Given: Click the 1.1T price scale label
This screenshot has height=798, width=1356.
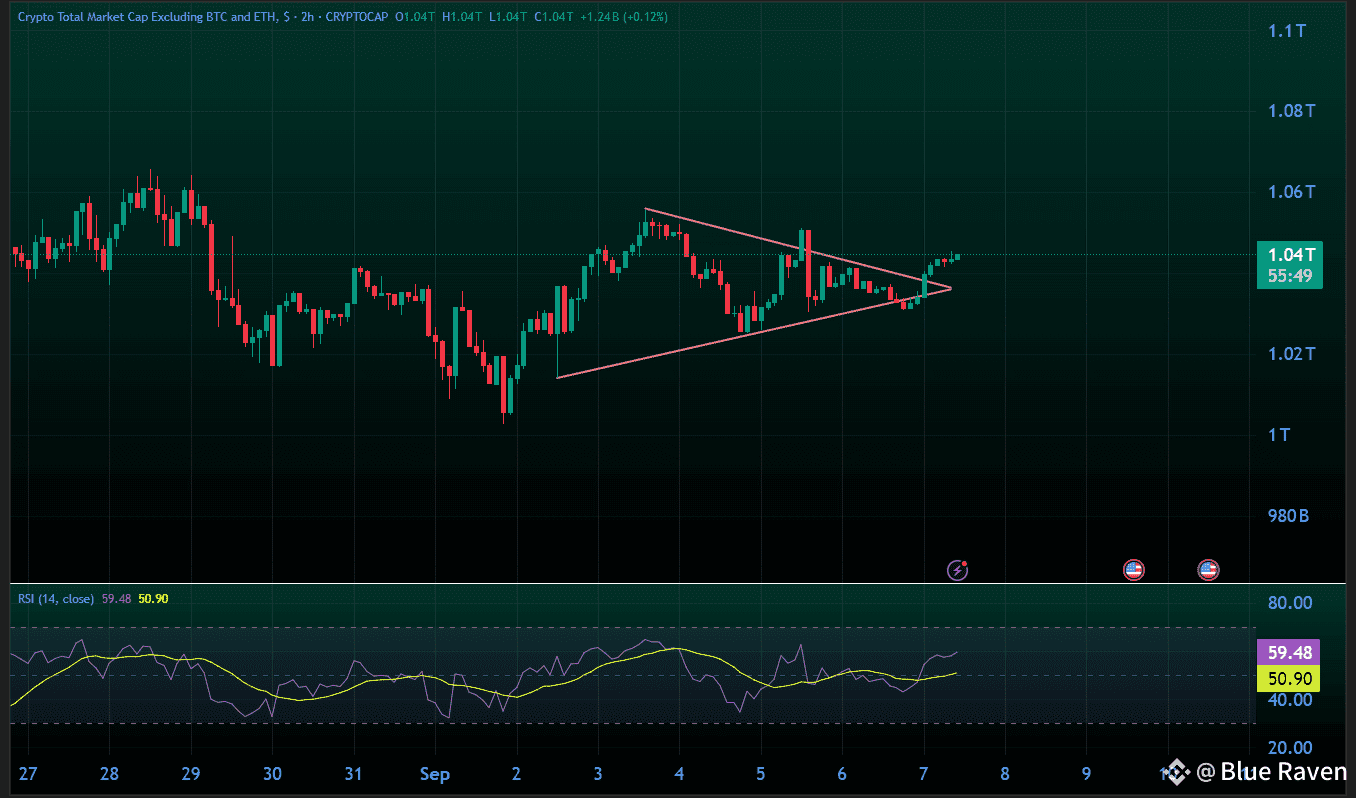Looking at the screenshot, I should pyautogui.click(x=1289, y=31).
